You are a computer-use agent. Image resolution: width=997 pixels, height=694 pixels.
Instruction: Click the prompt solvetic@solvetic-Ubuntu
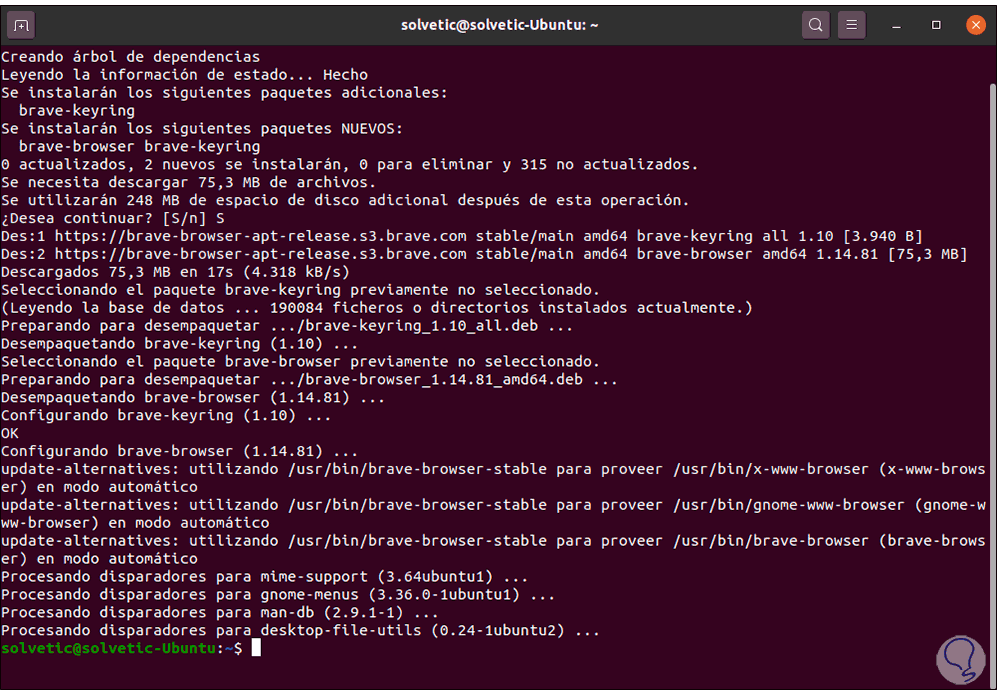pyautogui.click(x=109, y=648)
